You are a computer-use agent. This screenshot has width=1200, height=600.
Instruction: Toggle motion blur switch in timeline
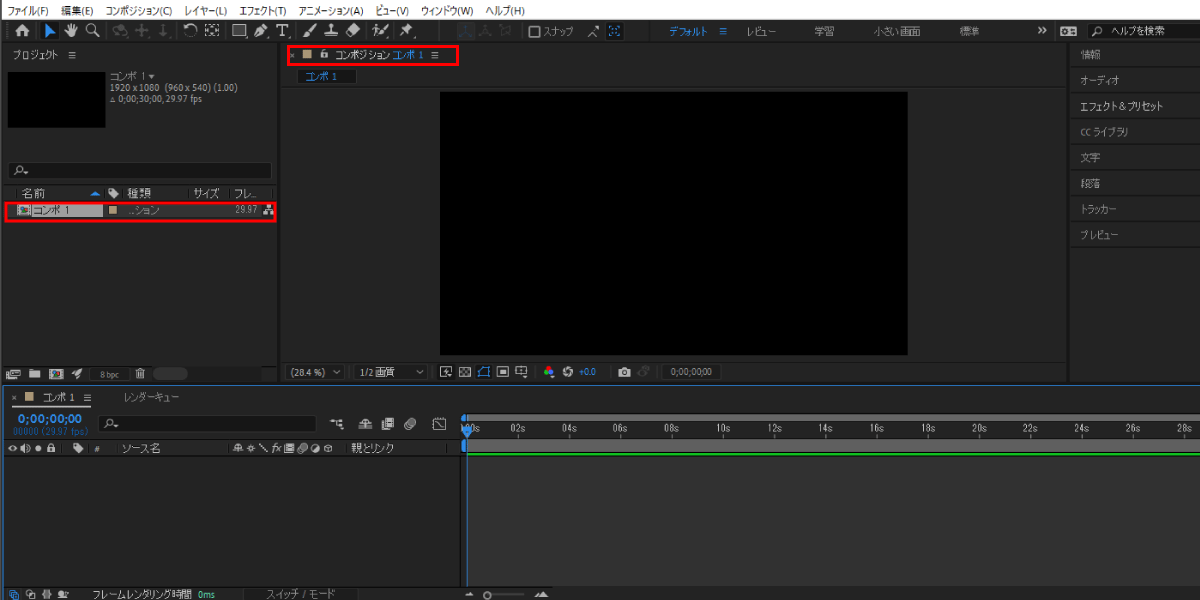click(x=410, y=424)
